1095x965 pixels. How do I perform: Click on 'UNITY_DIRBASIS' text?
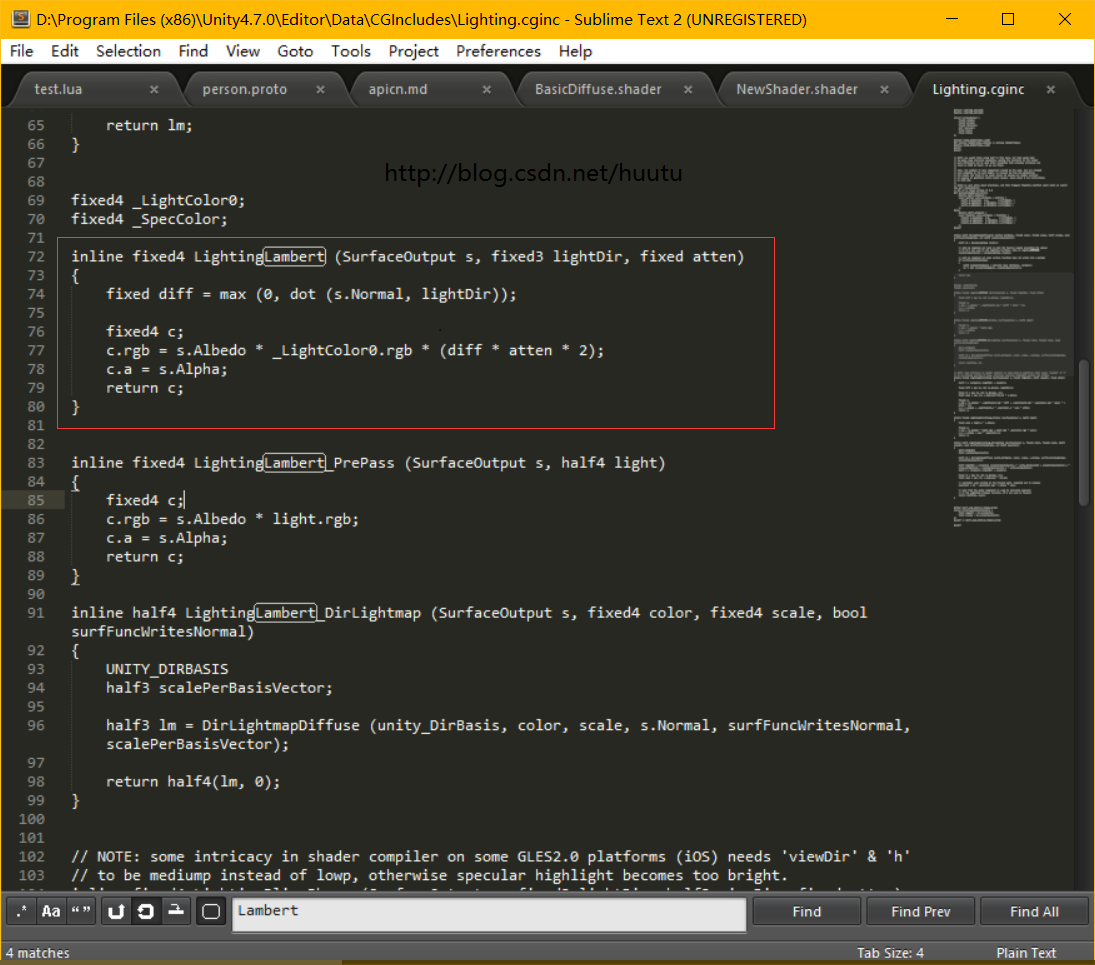coord(167,669)
